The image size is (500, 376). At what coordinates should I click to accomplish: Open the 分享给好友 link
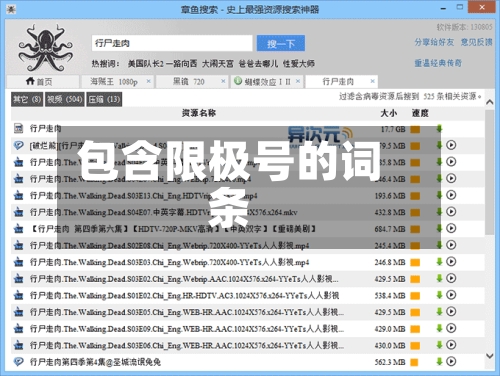tap(434, 42)
